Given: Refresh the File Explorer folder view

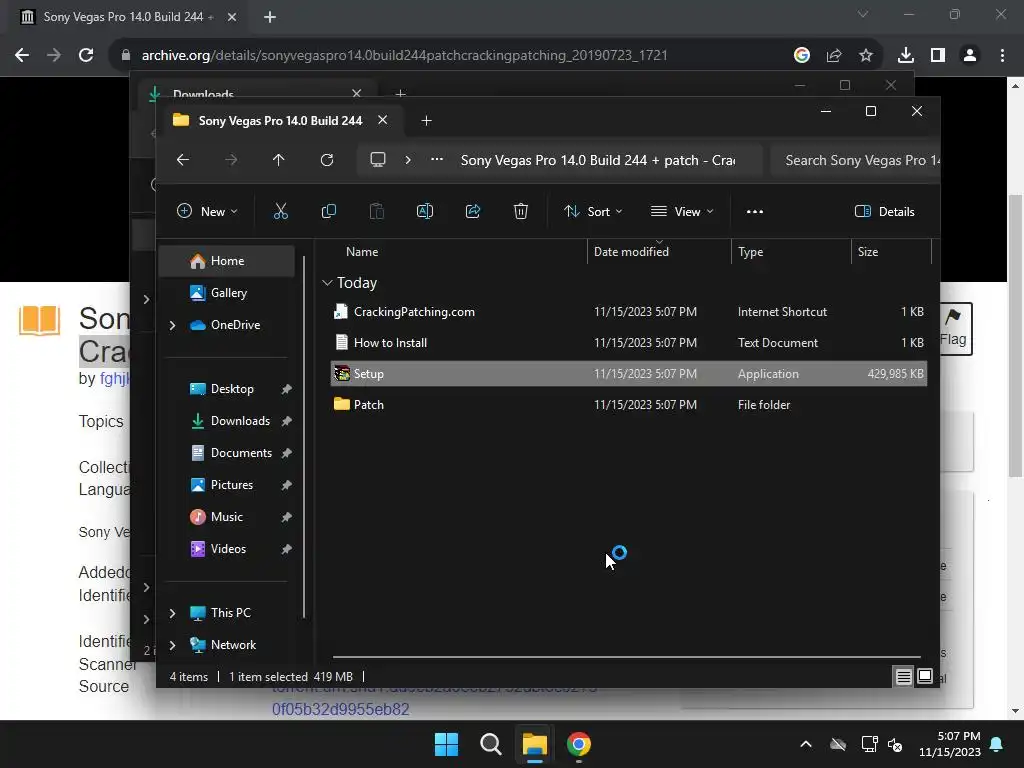Looking at the screenshot, I should 327,160.
